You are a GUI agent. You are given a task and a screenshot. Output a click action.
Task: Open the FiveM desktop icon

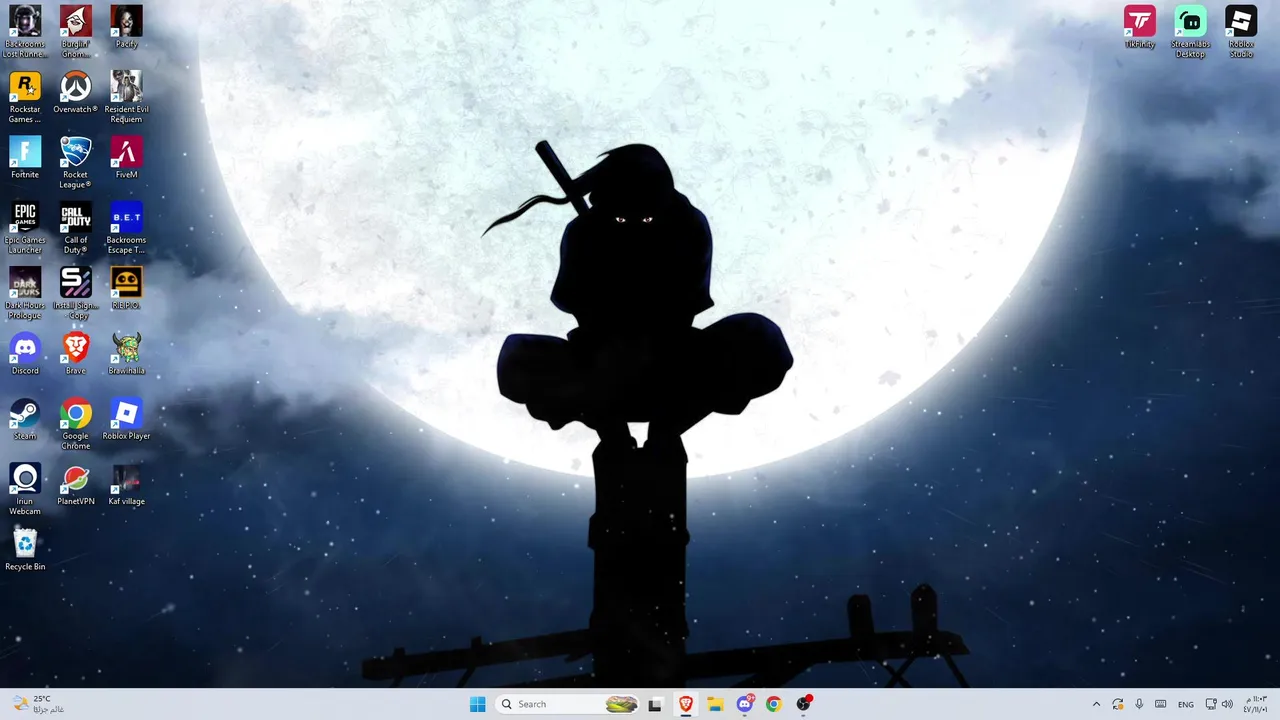pos(126,158)
